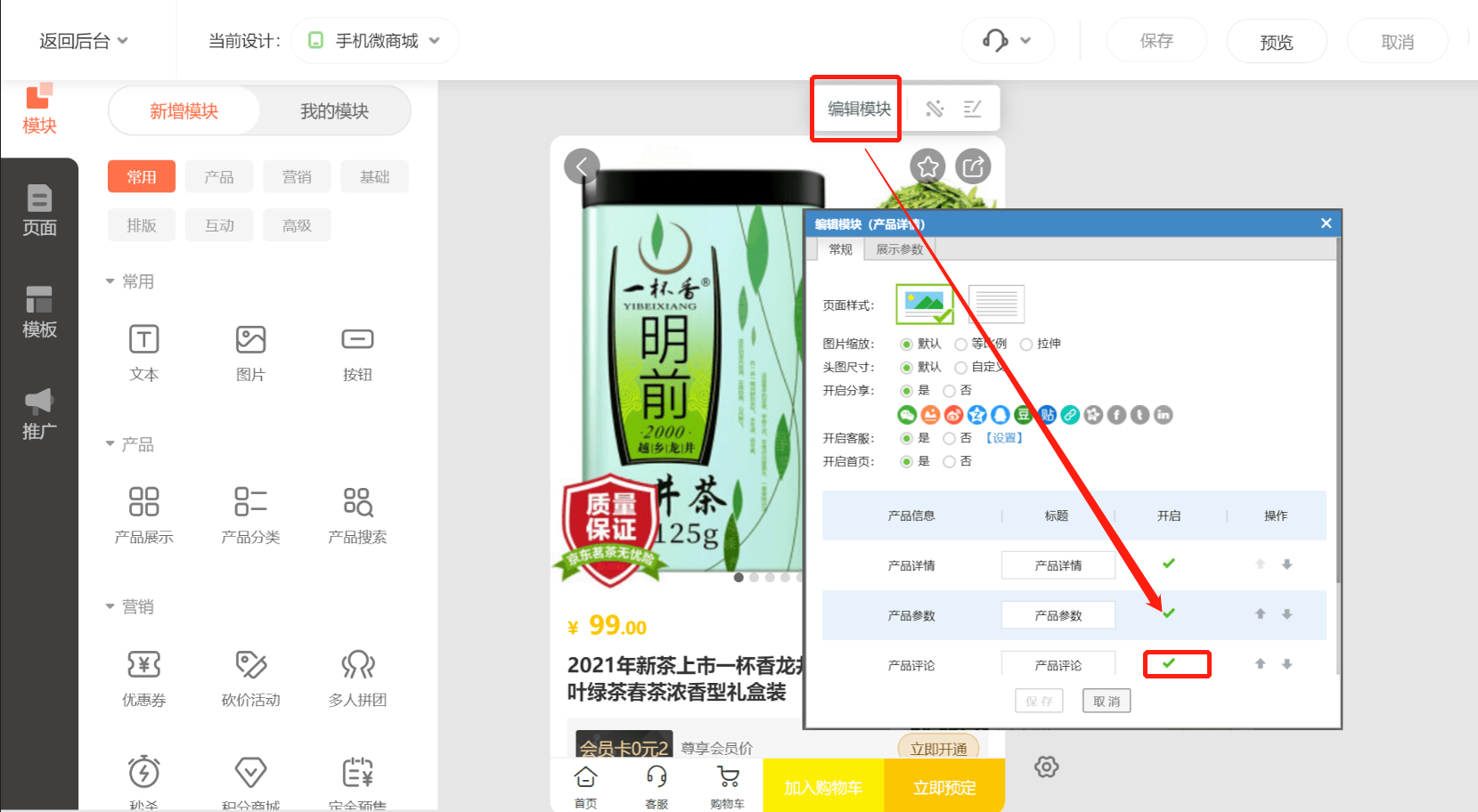Open the 展示参数 tab in dialog
1478x812 pixels.
[x=899, y=249]
